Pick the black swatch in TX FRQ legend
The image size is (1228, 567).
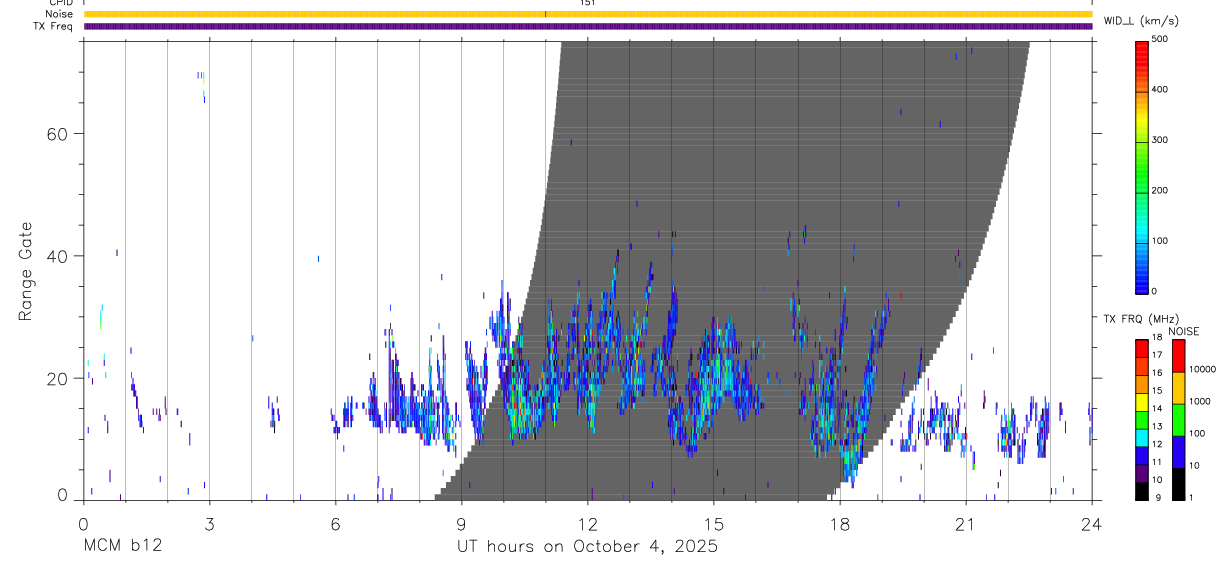(1141, 490)
